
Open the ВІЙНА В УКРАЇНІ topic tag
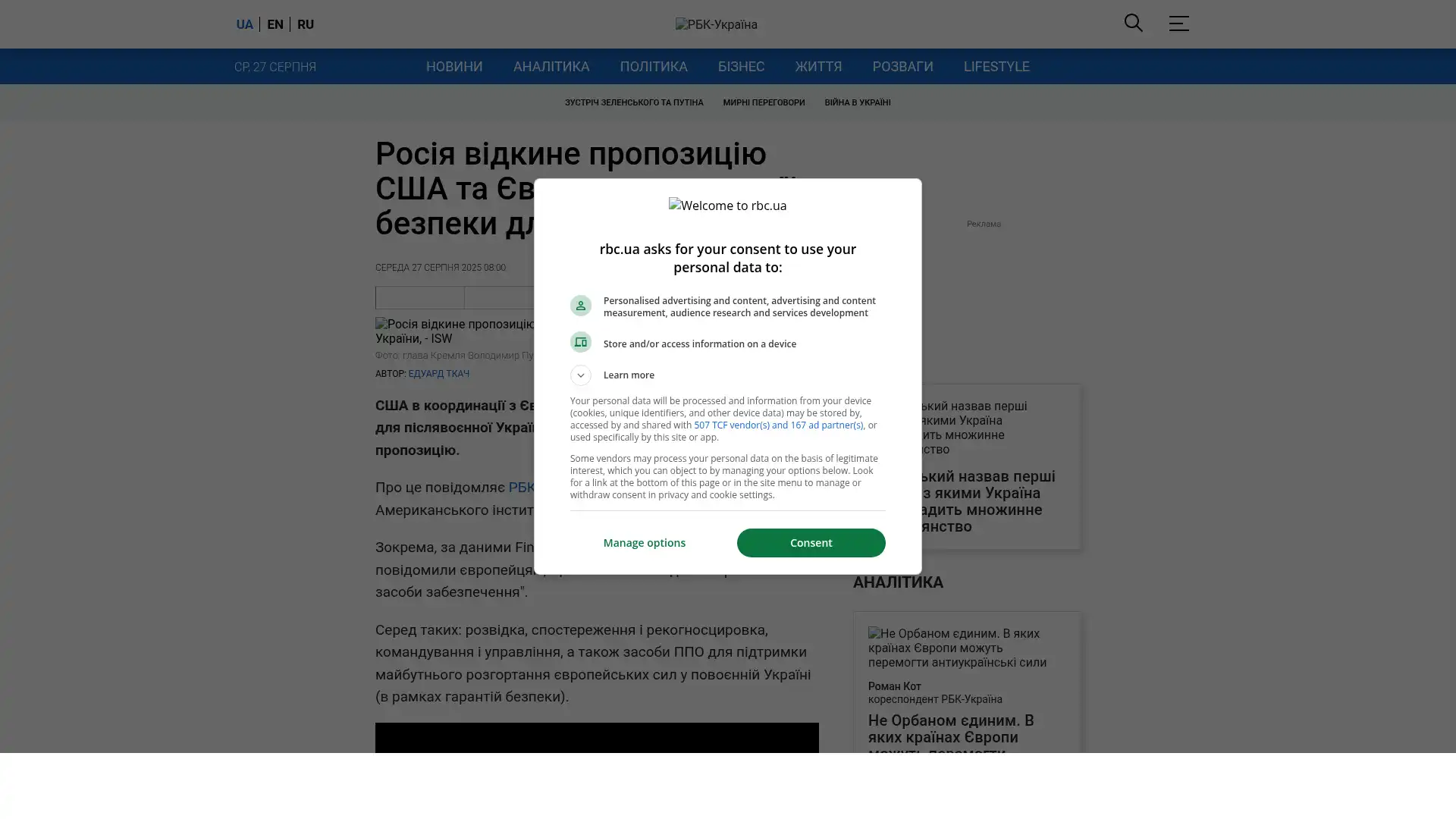857,103
